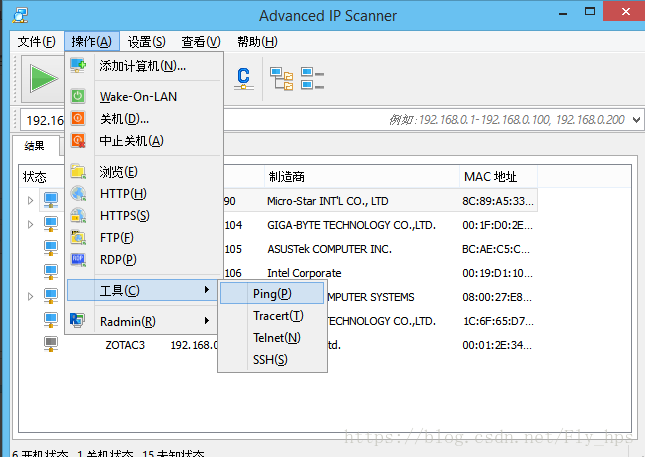Viewport: 645px width, 457px height.
Task: Select computer icon in Intel Corporate row
Action: point(51,272)
